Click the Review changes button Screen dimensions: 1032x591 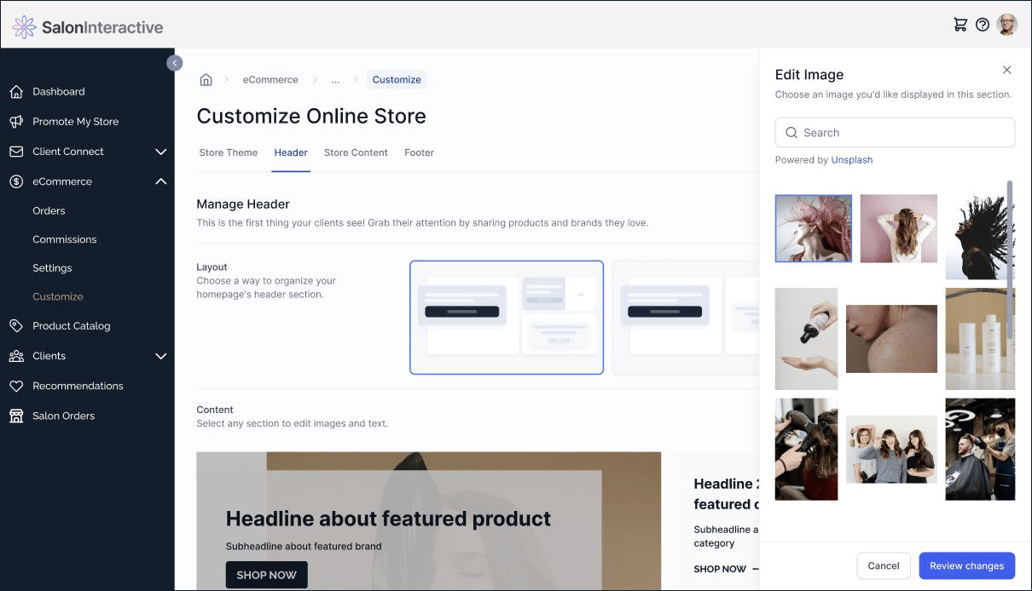[966, 565]
